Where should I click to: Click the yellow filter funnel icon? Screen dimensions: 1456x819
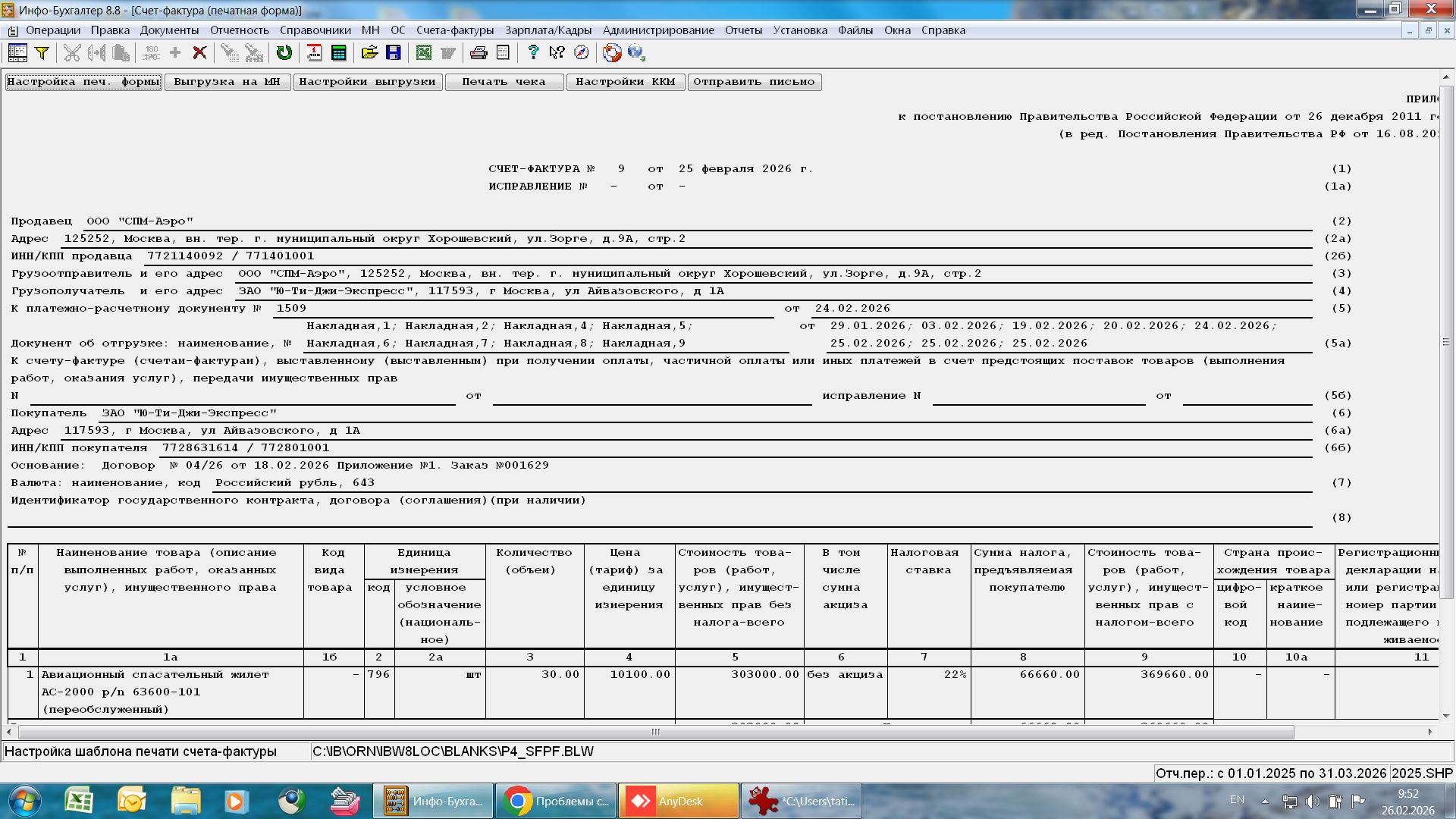pyautogui.click(x=42, y=52)
